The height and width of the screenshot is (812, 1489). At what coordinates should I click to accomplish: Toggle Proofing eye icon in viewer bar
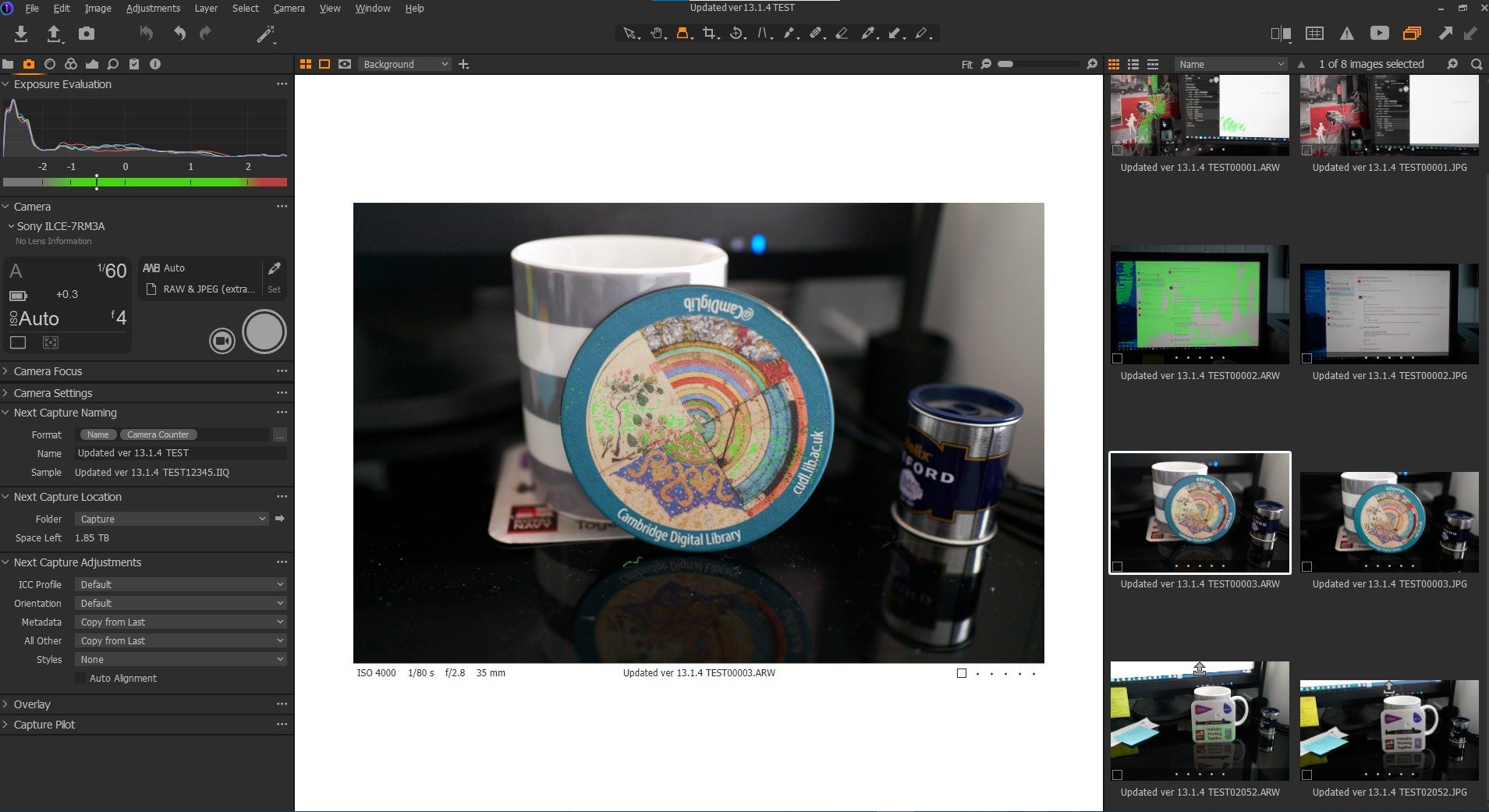(345, 64)
